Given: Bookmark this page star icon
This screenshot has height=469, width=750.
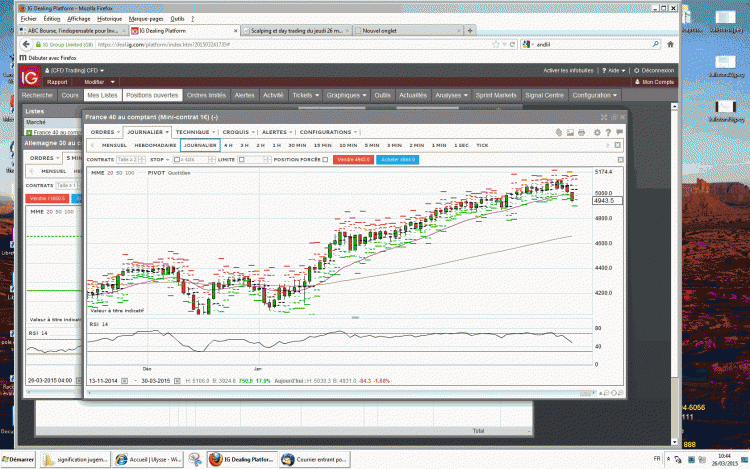Looking at the screenshot, I should 496,44.
